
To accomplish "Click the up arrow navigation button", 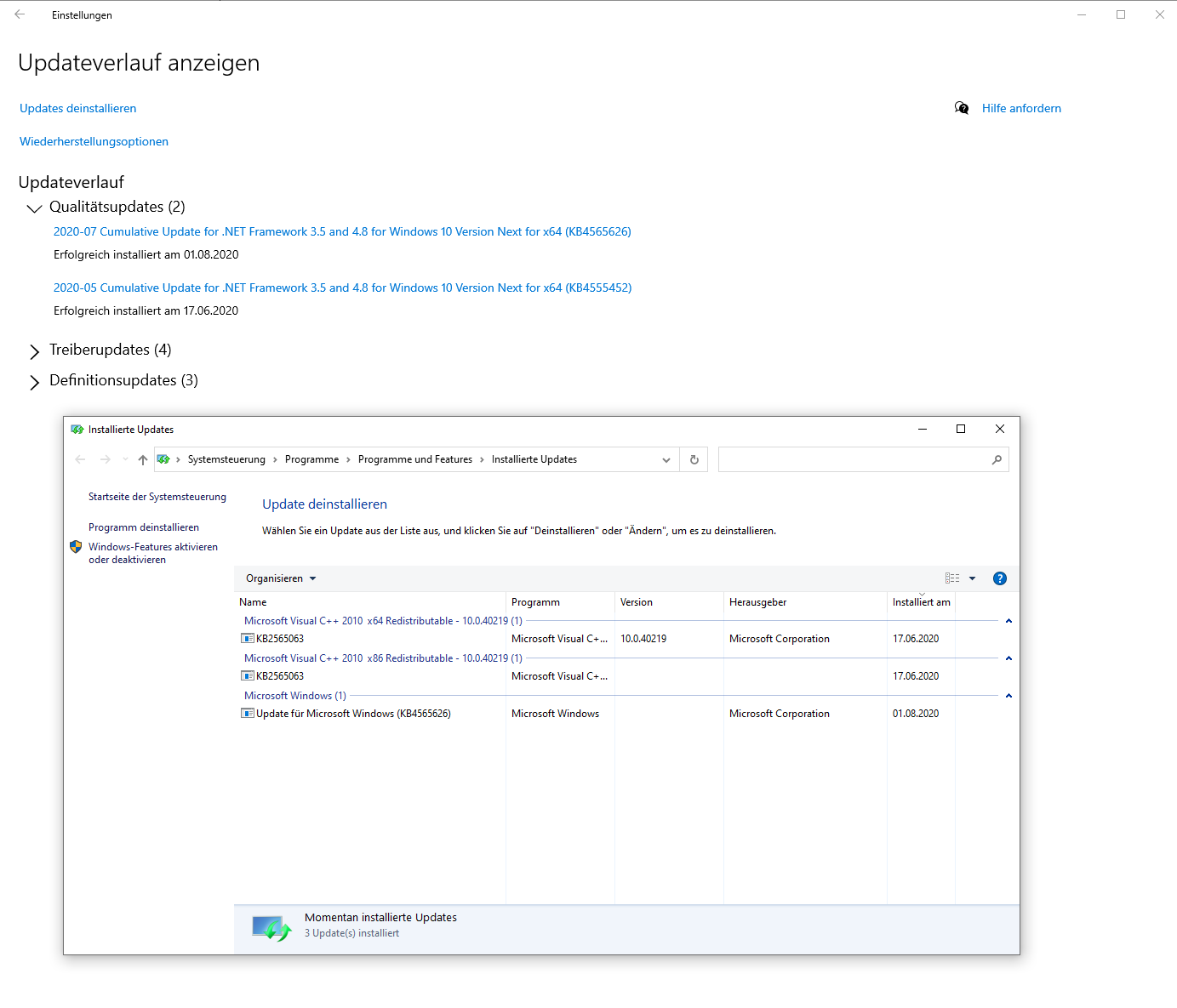I will (143, 459).
